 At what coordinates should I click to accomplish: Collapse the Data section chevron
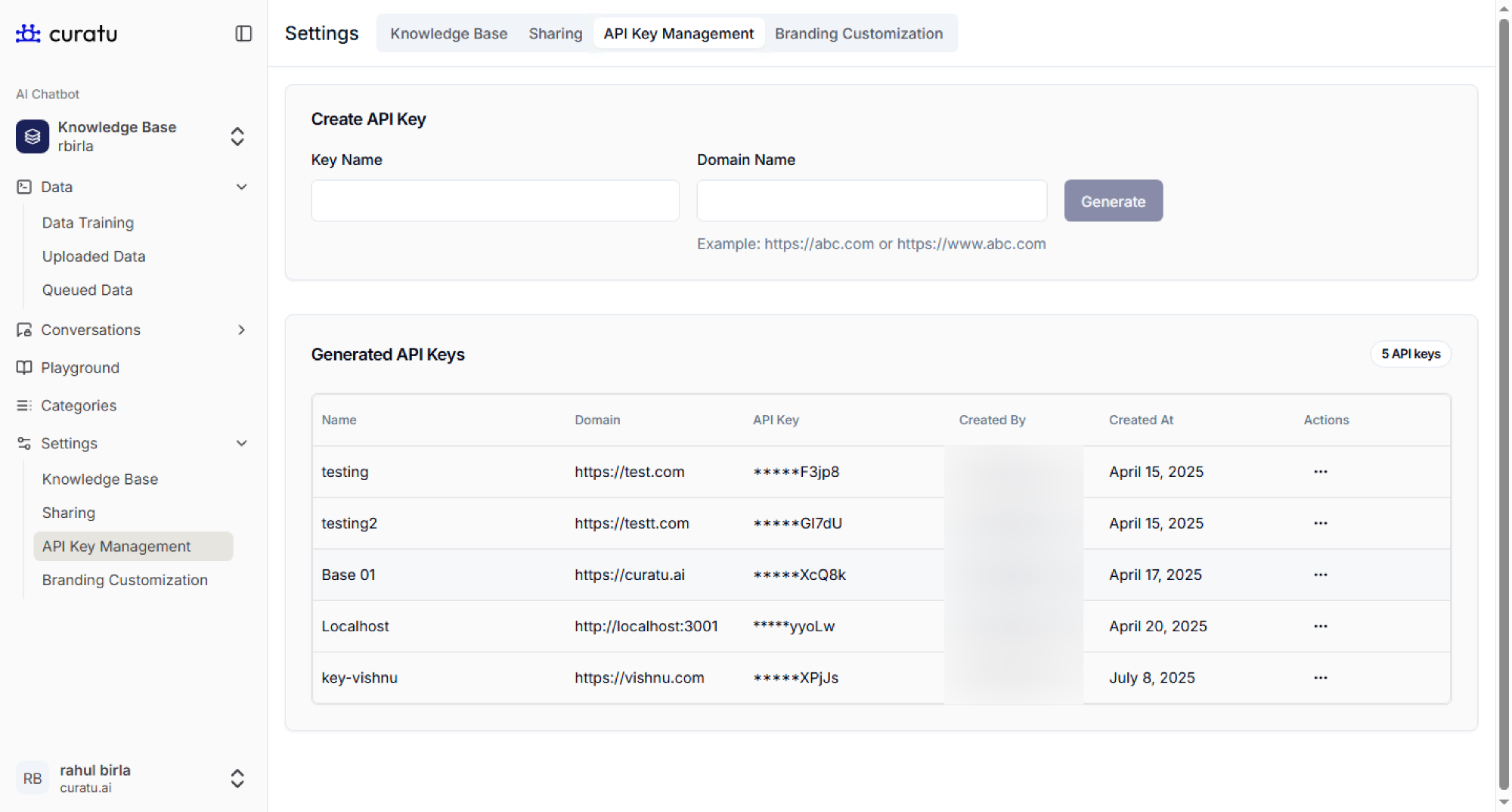[242, 187]
